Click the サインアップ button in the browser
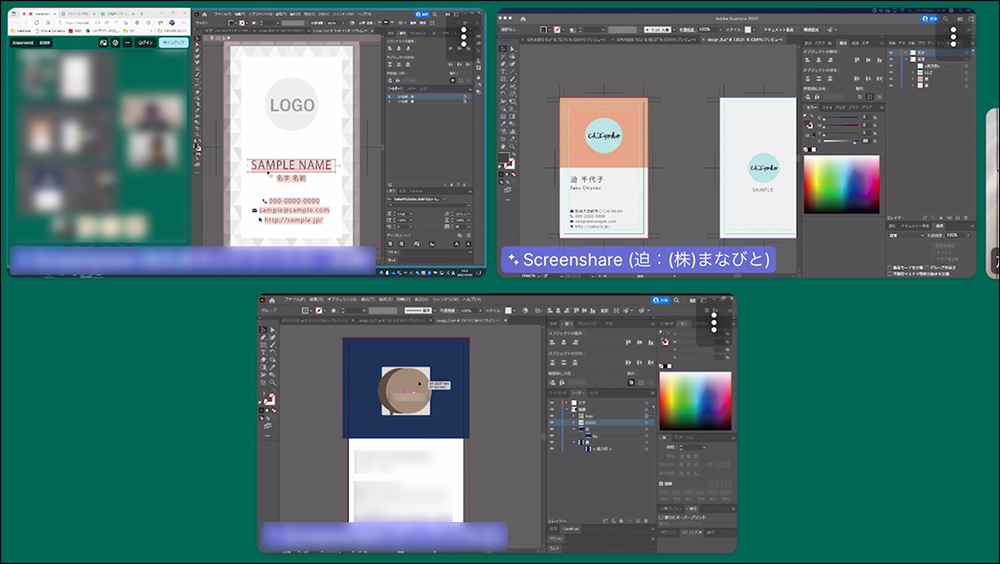The width and height of the screenshot is (1000, 564). [x=175, y=43]
